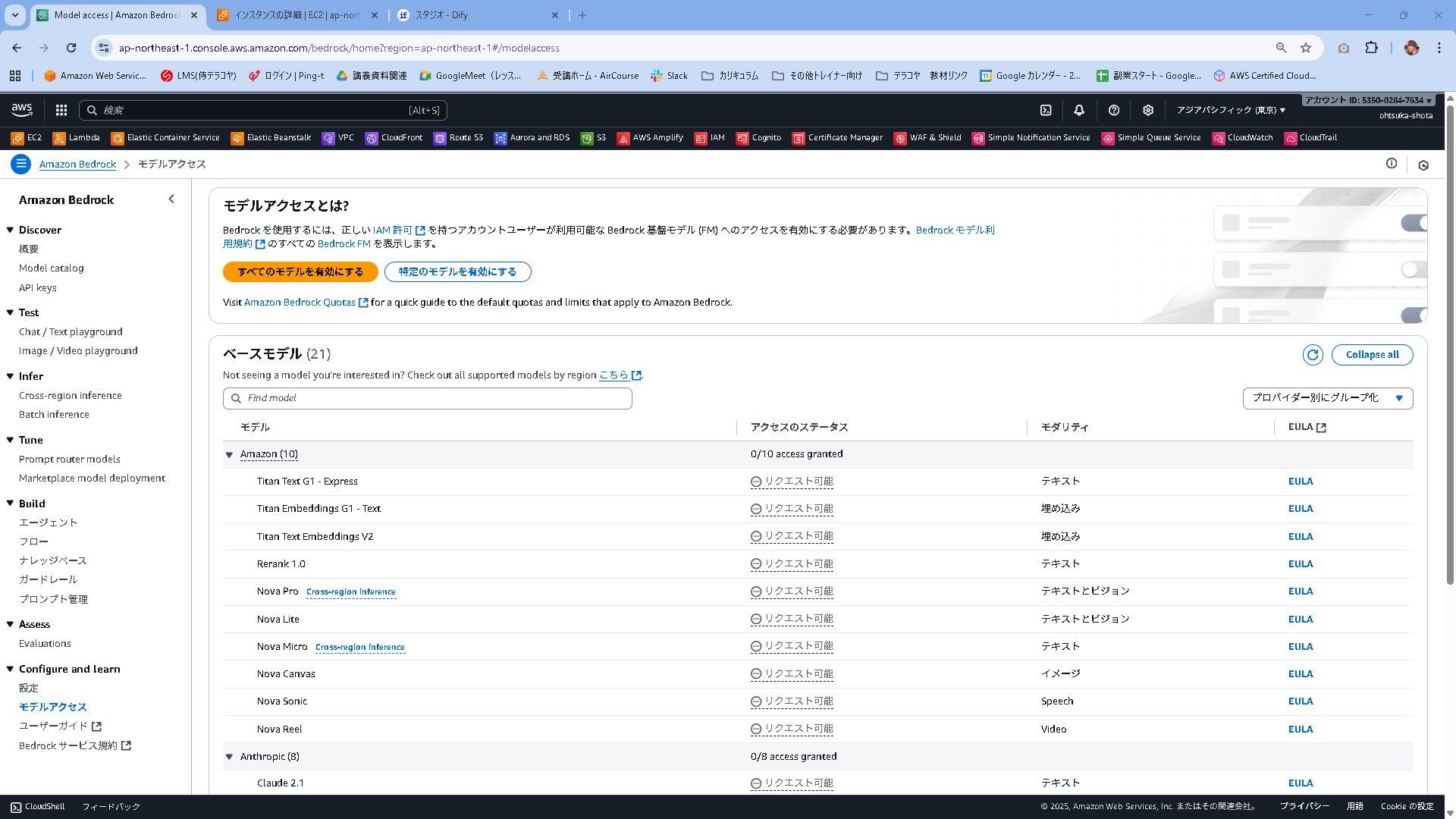The image size is (1456, 819).
Task: Refresh the base models list
Action: point(1313,354)
